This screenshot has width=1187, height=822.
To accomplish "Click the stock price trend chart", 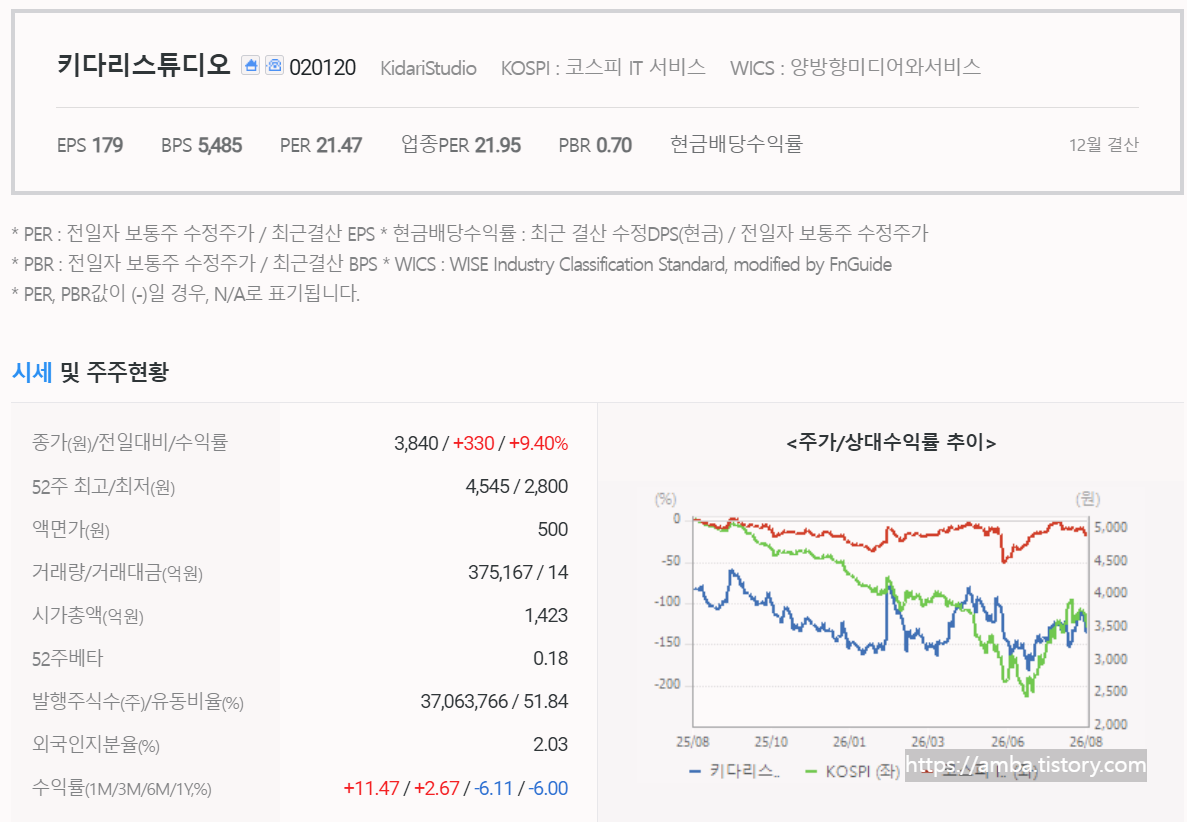I will point(890,622).
